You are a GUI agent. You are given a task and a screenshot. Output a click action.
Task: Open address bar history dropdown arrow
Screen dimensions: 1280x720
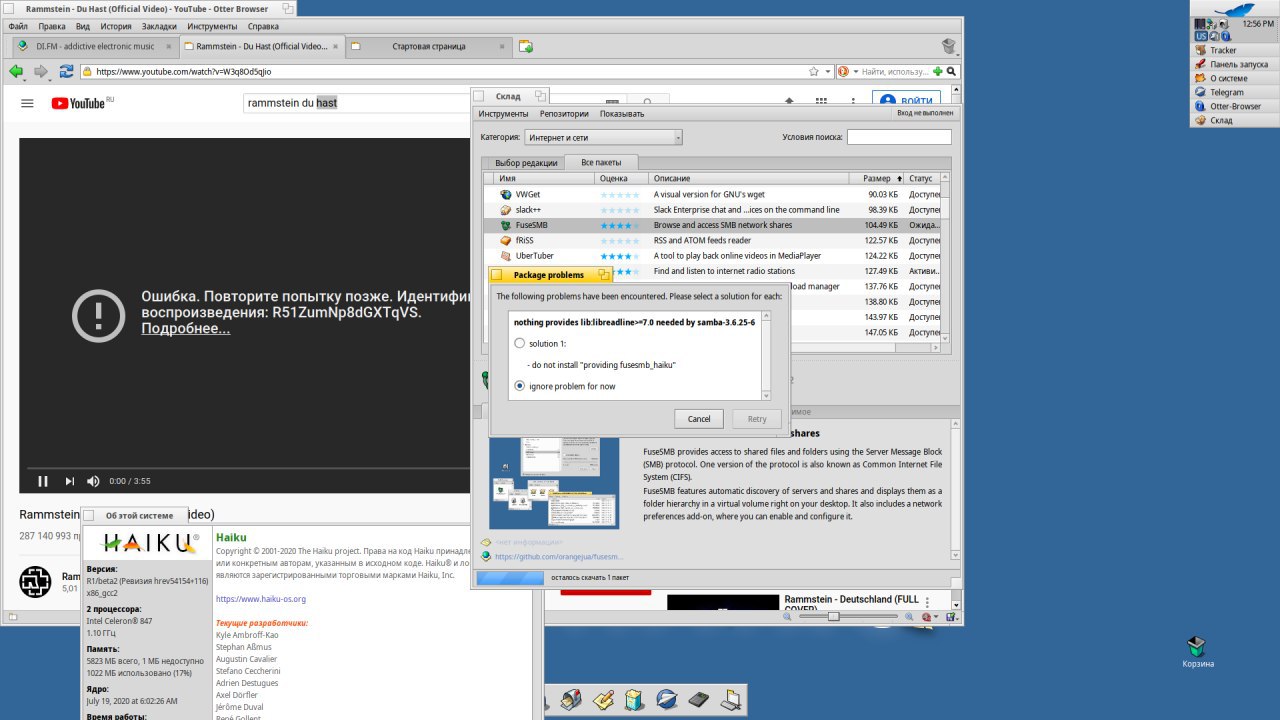point(827,71)
